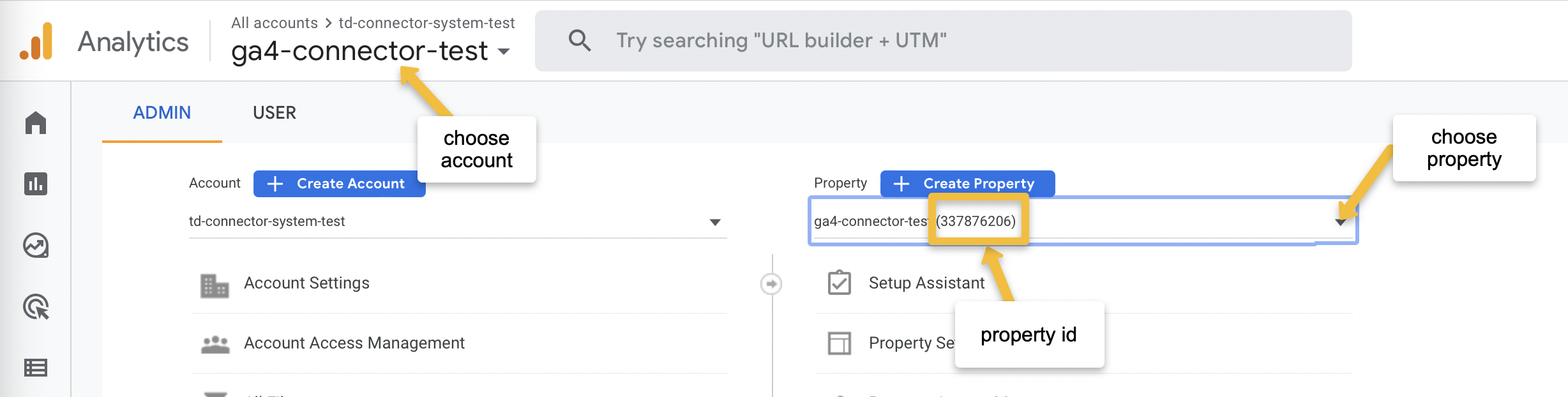1568x397 pixels.
Task: Click the arrow circle between account and property columns
Action: 771,283
